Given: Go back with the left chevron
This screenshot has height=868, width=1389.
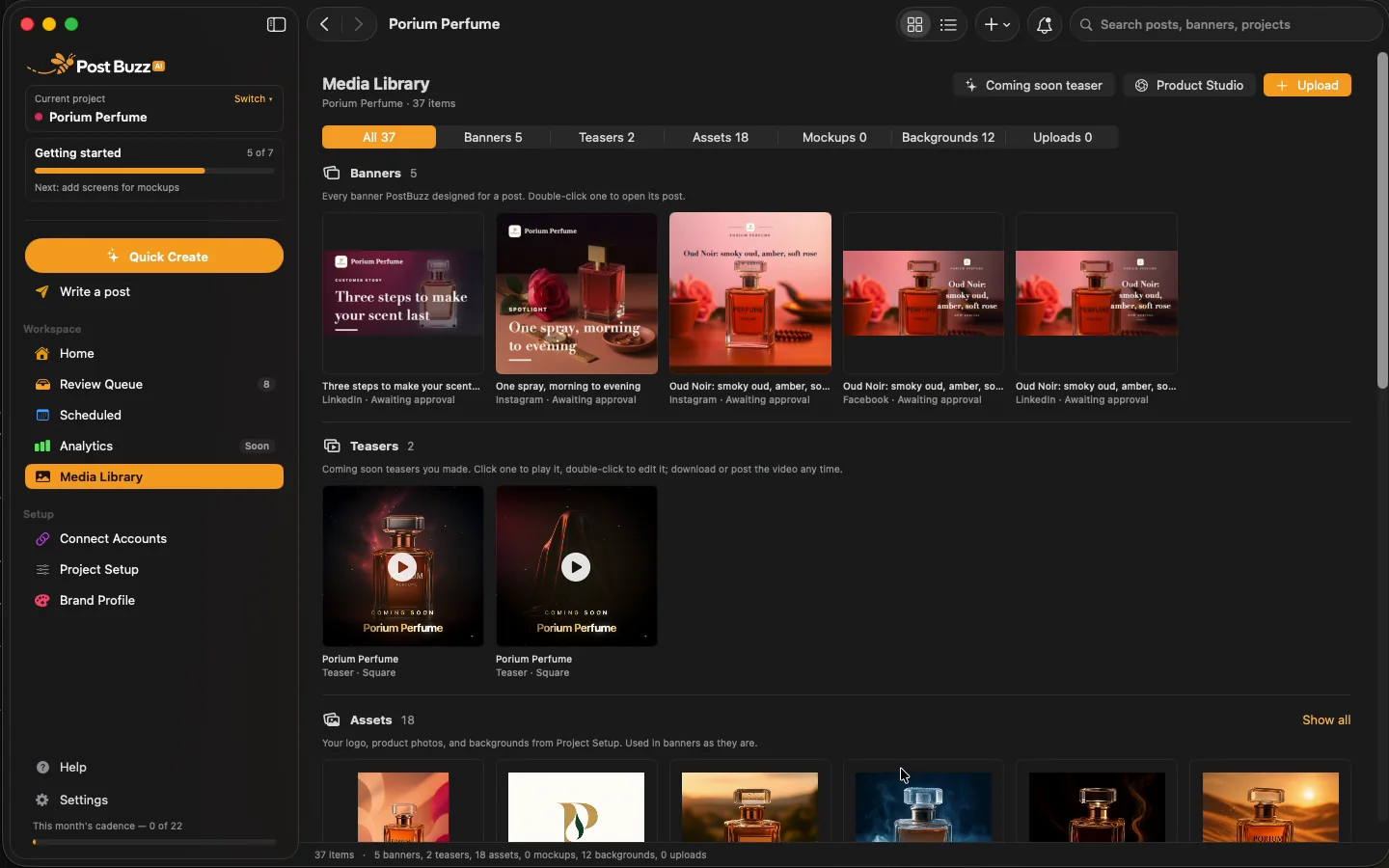Looking at the screenshot, I should click(325, 25).
